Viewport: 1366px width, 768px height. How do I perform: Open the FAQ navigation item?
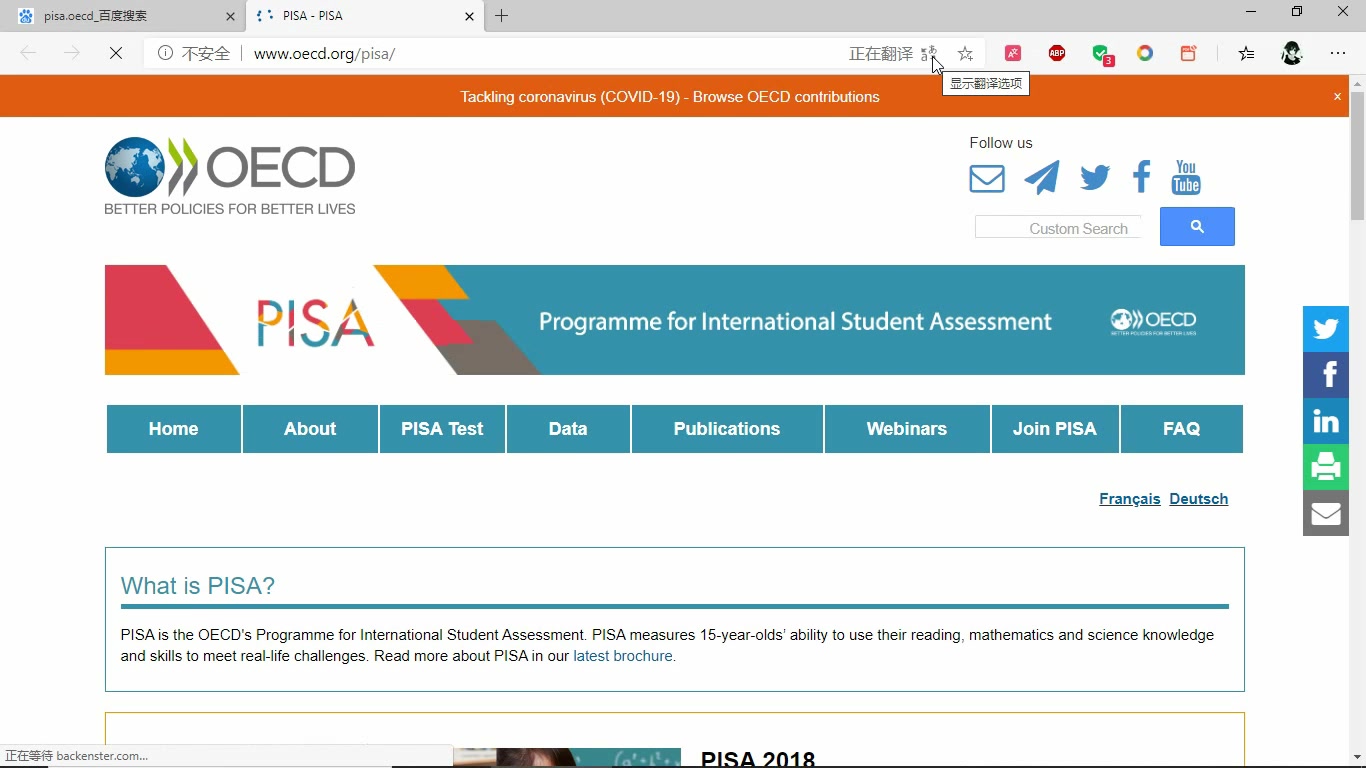tap(1181, 429)
